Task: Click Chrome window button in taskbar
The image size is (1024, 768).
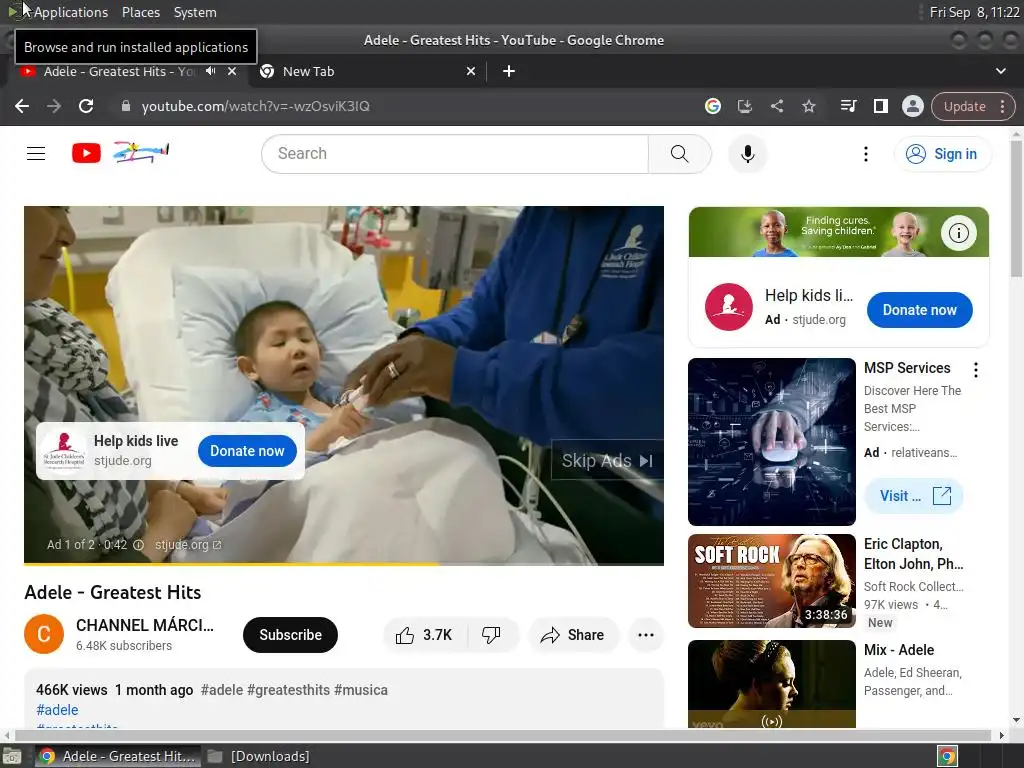Action: click(118, 756)
